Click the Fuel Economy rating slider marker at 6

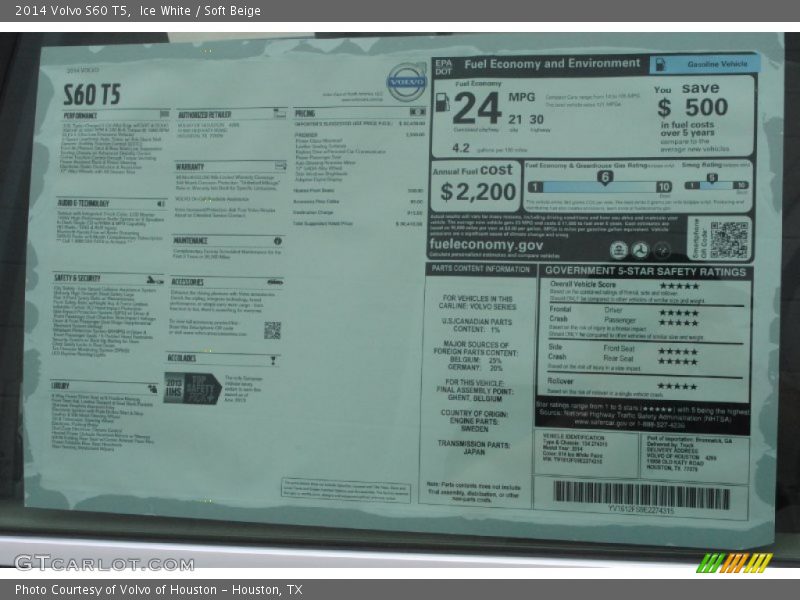pyautogui.click(x=604, y=177)
